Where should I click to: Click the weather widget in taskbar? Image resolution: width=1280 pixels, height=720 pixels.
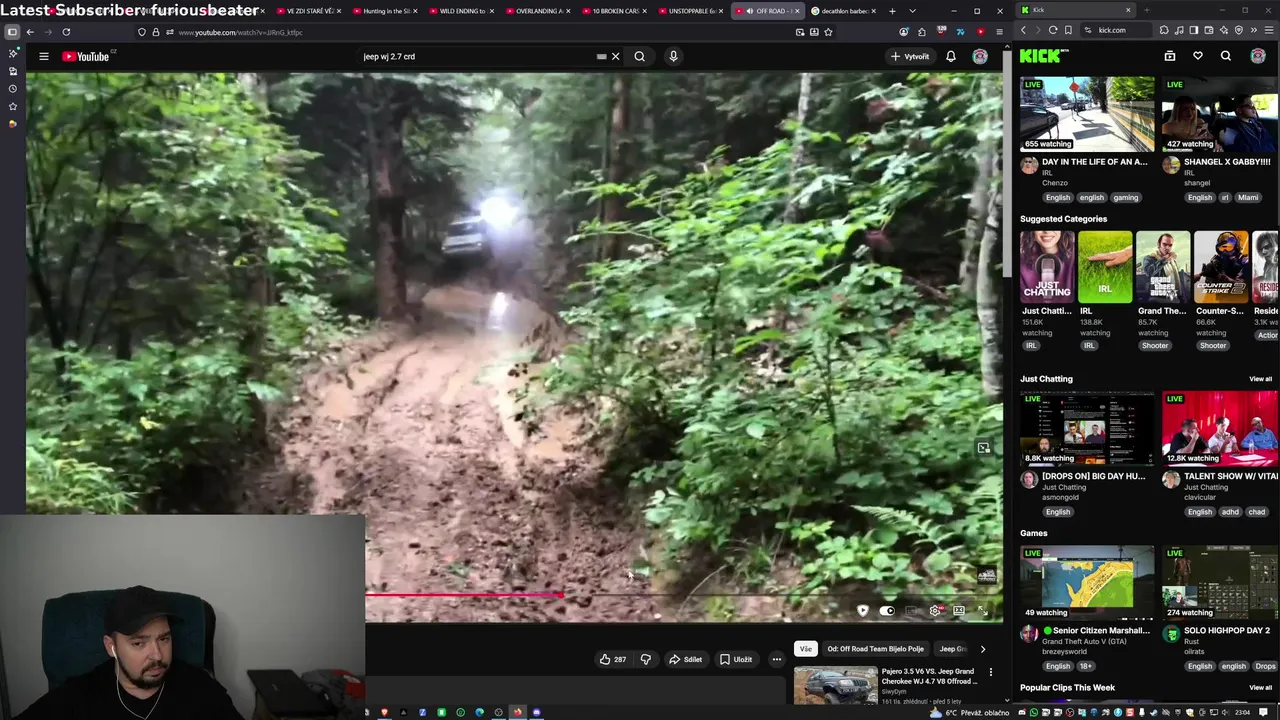point(968,713)
